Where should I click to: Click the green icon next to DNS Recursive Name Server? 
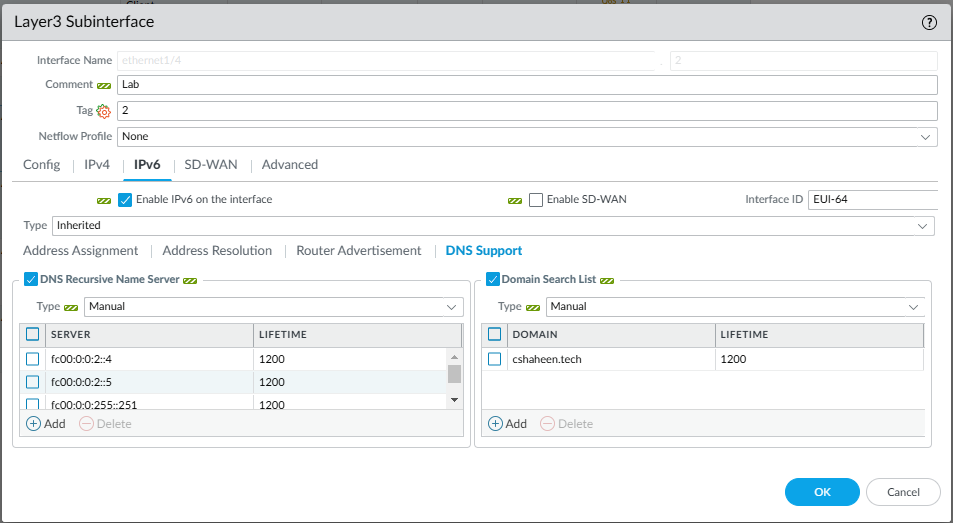[190, 280]
